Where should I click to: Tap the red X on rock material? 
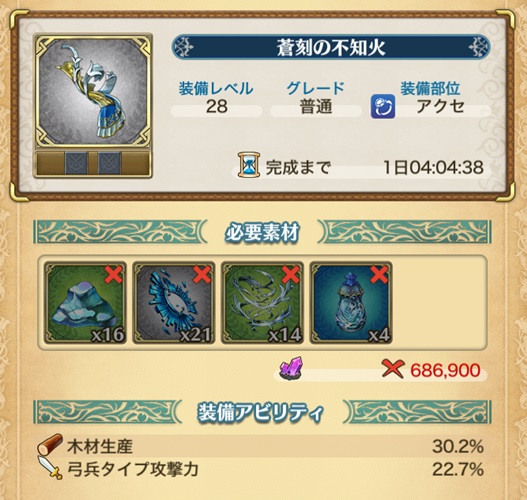[x=114, y=275]
